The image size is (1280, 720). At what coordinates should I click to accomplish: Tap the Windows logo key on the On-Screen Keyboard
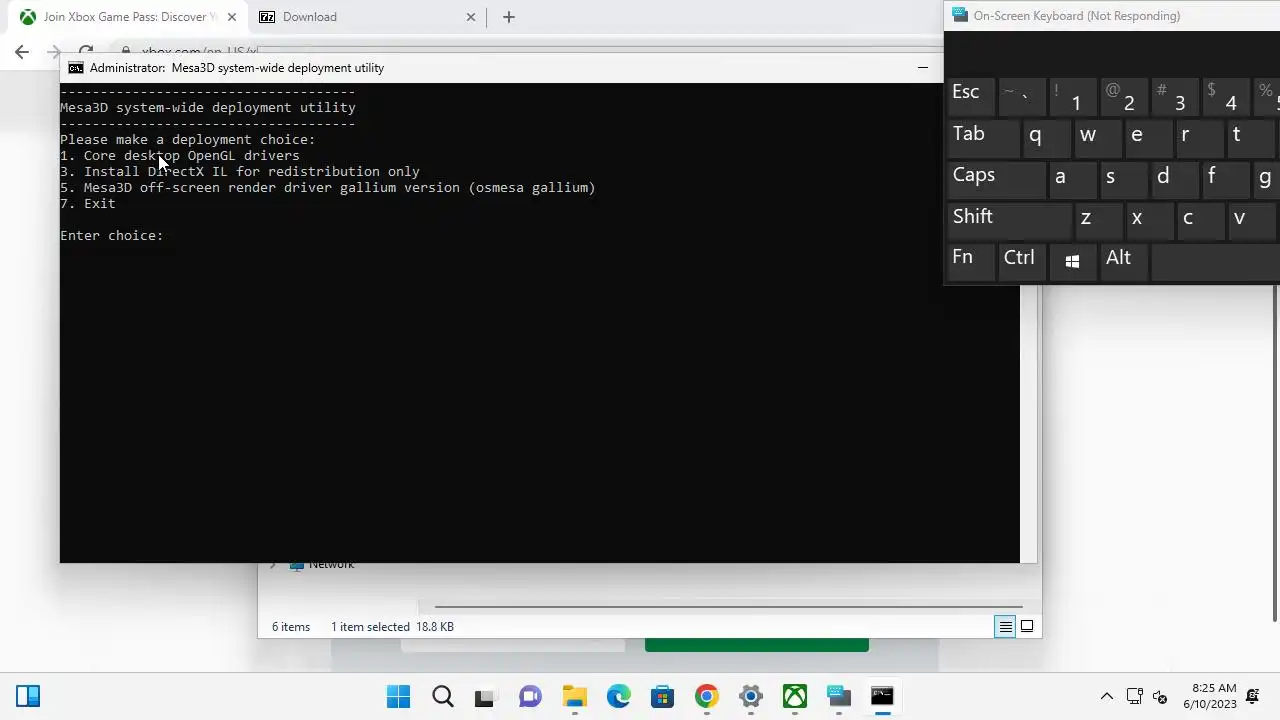1072,263
